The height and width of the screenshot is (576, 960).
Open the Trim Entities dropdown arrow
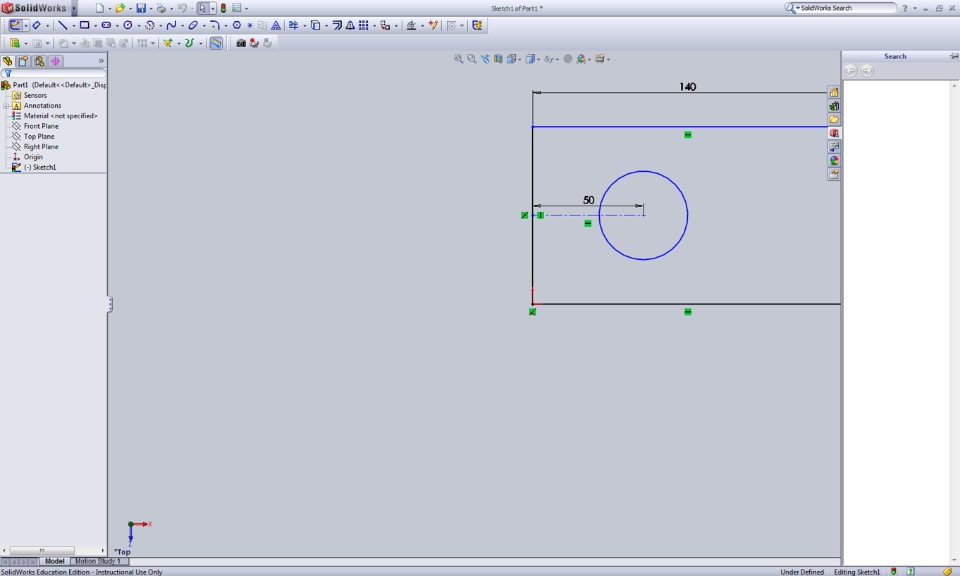coord(304,26)
